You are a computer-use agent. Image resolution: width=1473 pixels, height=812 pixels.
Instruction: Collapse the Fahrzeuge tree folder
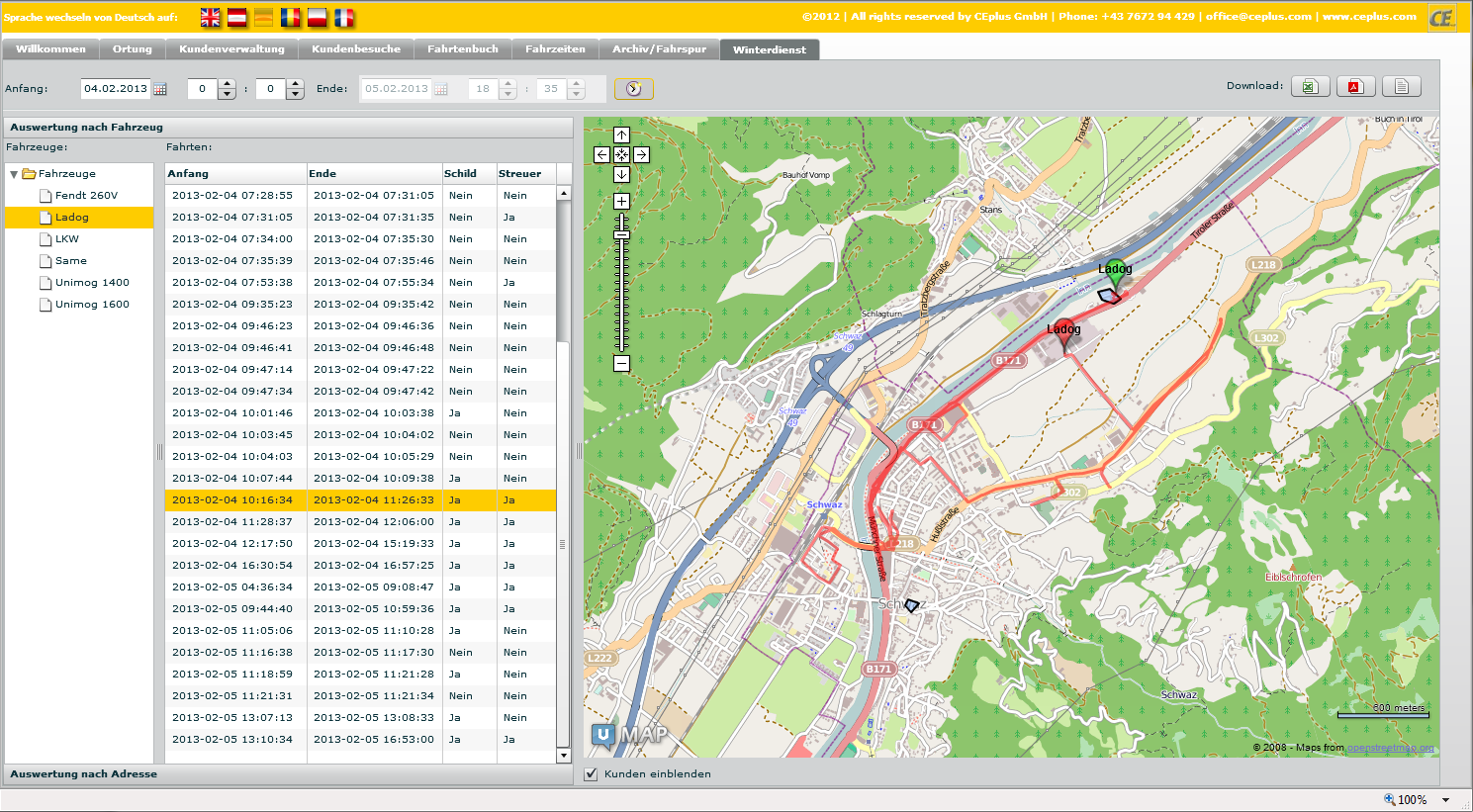tap(14, 174)
